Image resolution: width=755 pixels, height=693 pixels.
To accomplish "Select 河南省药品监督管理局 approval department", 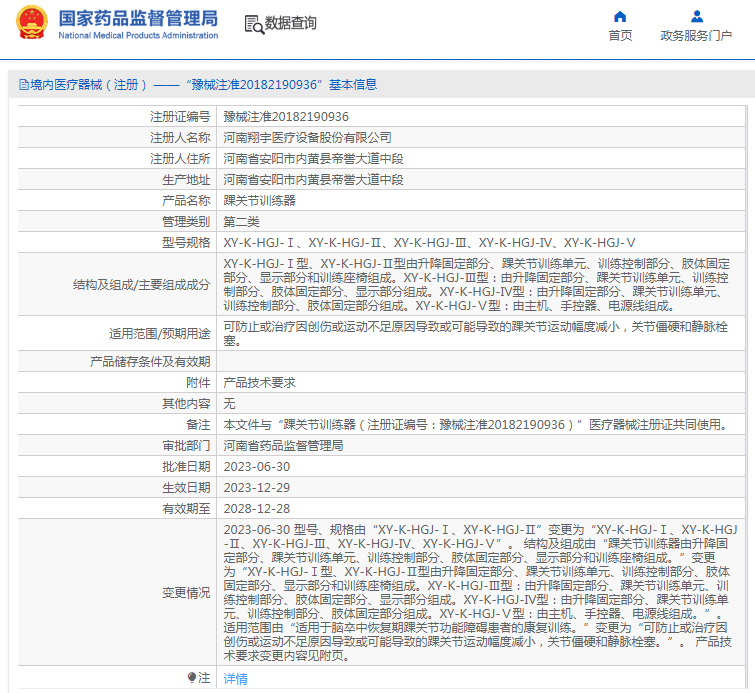I will 283,445.
